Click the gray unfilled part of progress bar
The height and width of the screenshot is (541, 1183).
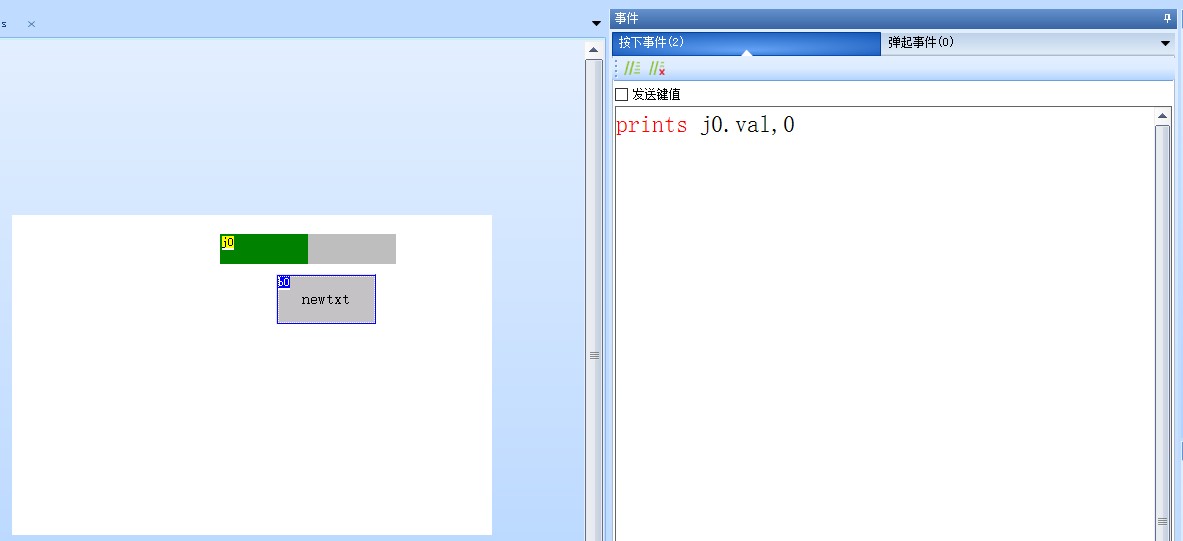tap(352, 249)
